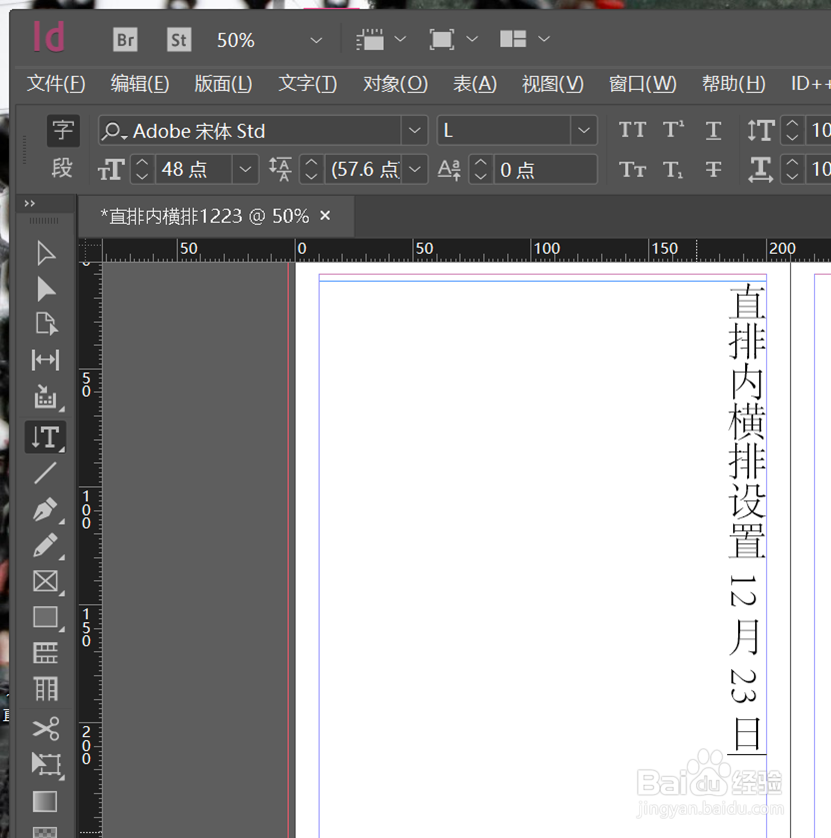This screenshot has width=831, height=838.
Task: Expand the zoom level 50% dropdown
Action: (x=316, y=40)
